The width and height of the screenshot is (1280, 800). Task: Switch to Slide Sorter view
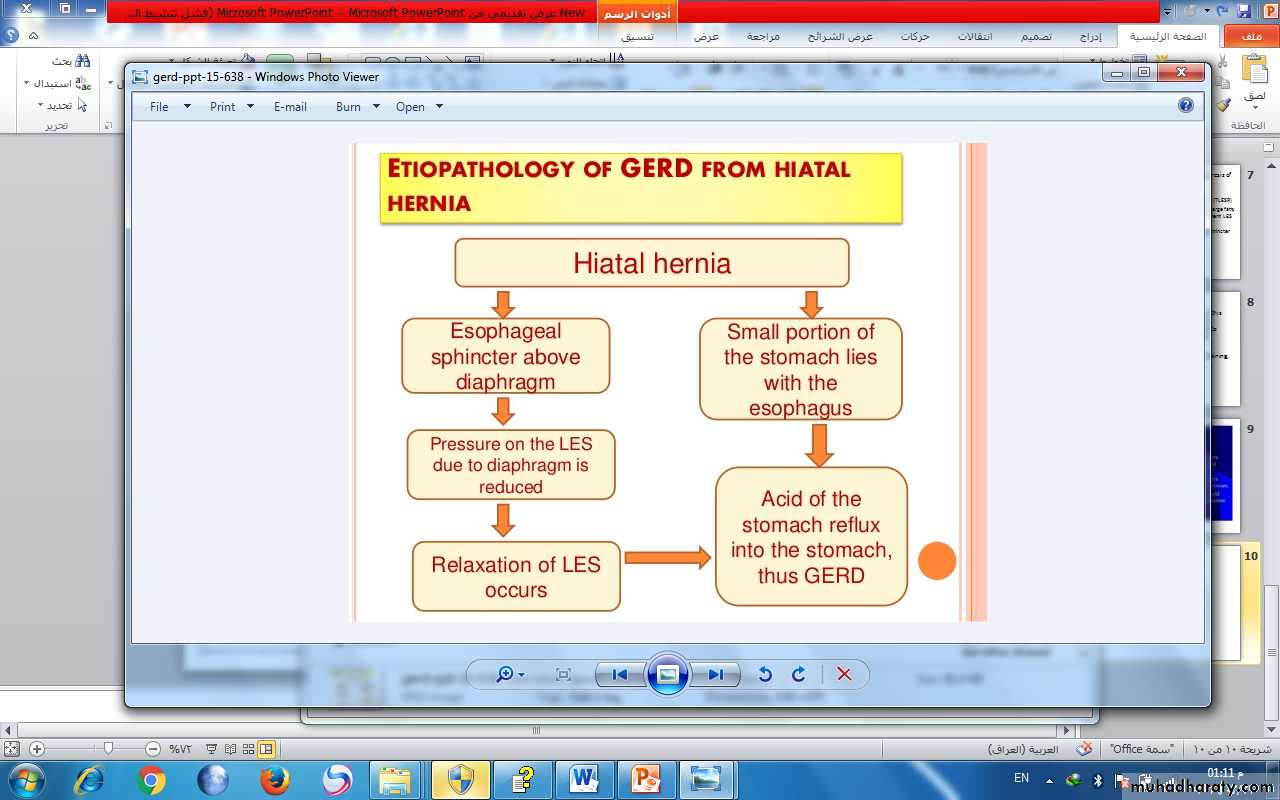coord(249,749)
